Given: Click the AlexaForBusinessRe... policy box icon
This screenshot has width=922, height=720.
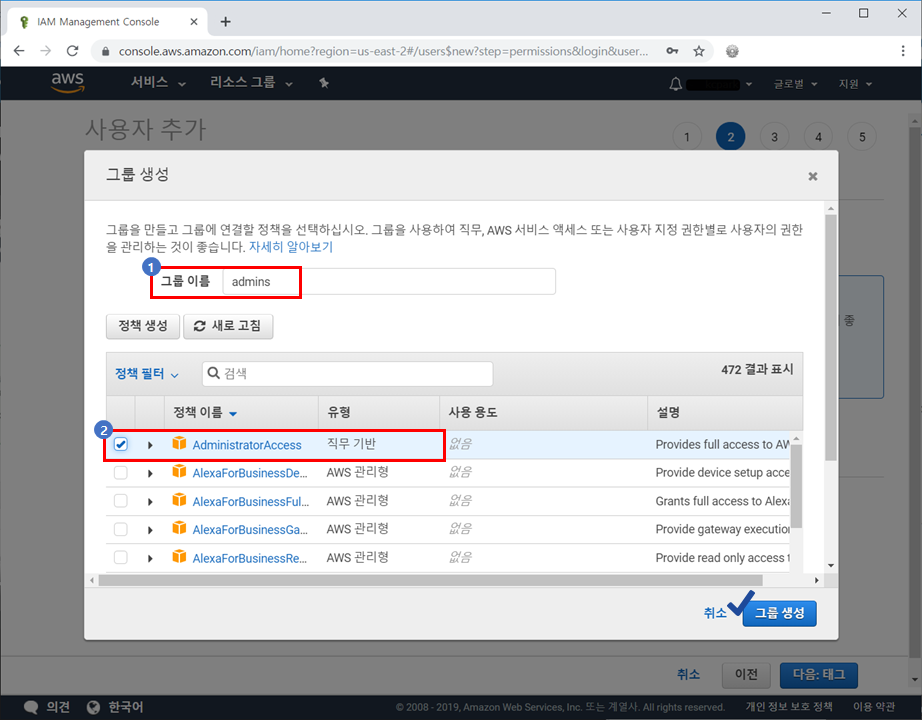Looking at the screenshot, I should [x=179, y=556].
